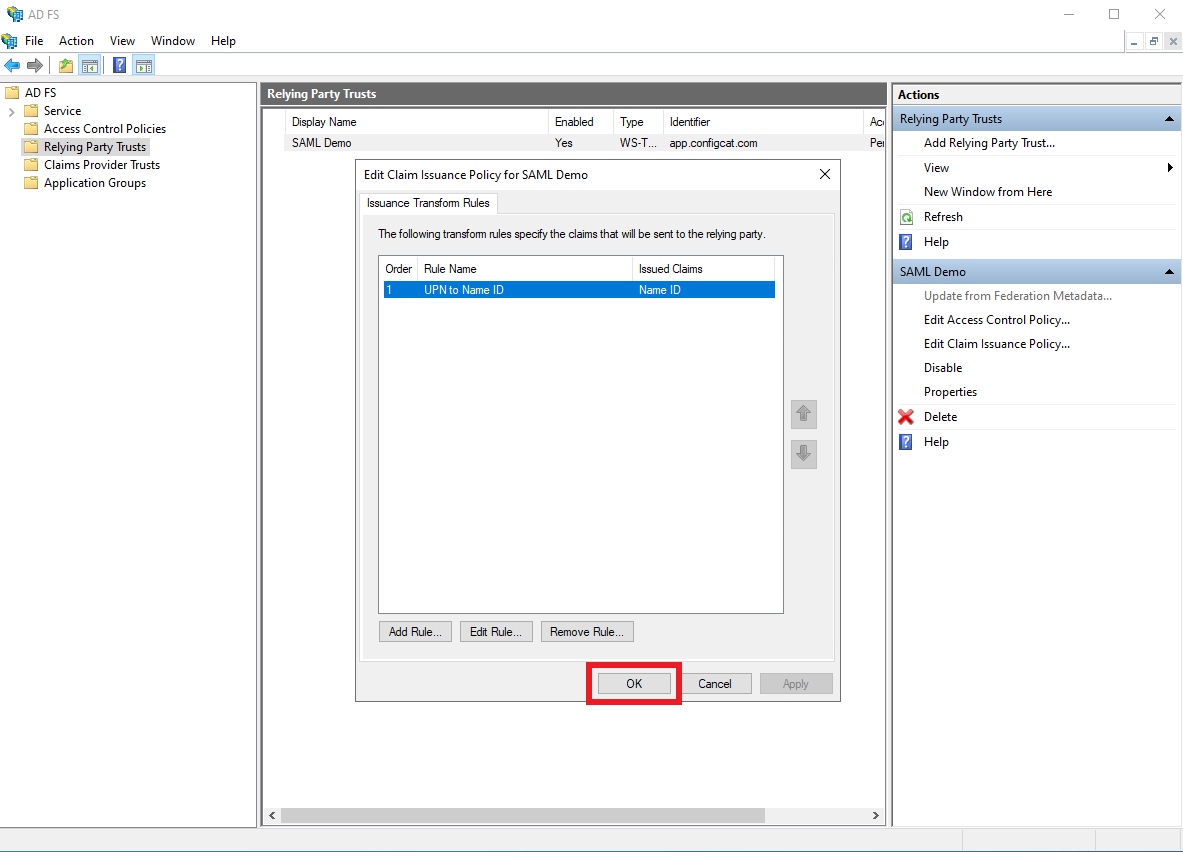Toggle Show/Hide Action Pane toolbar icon

(143, 66)
